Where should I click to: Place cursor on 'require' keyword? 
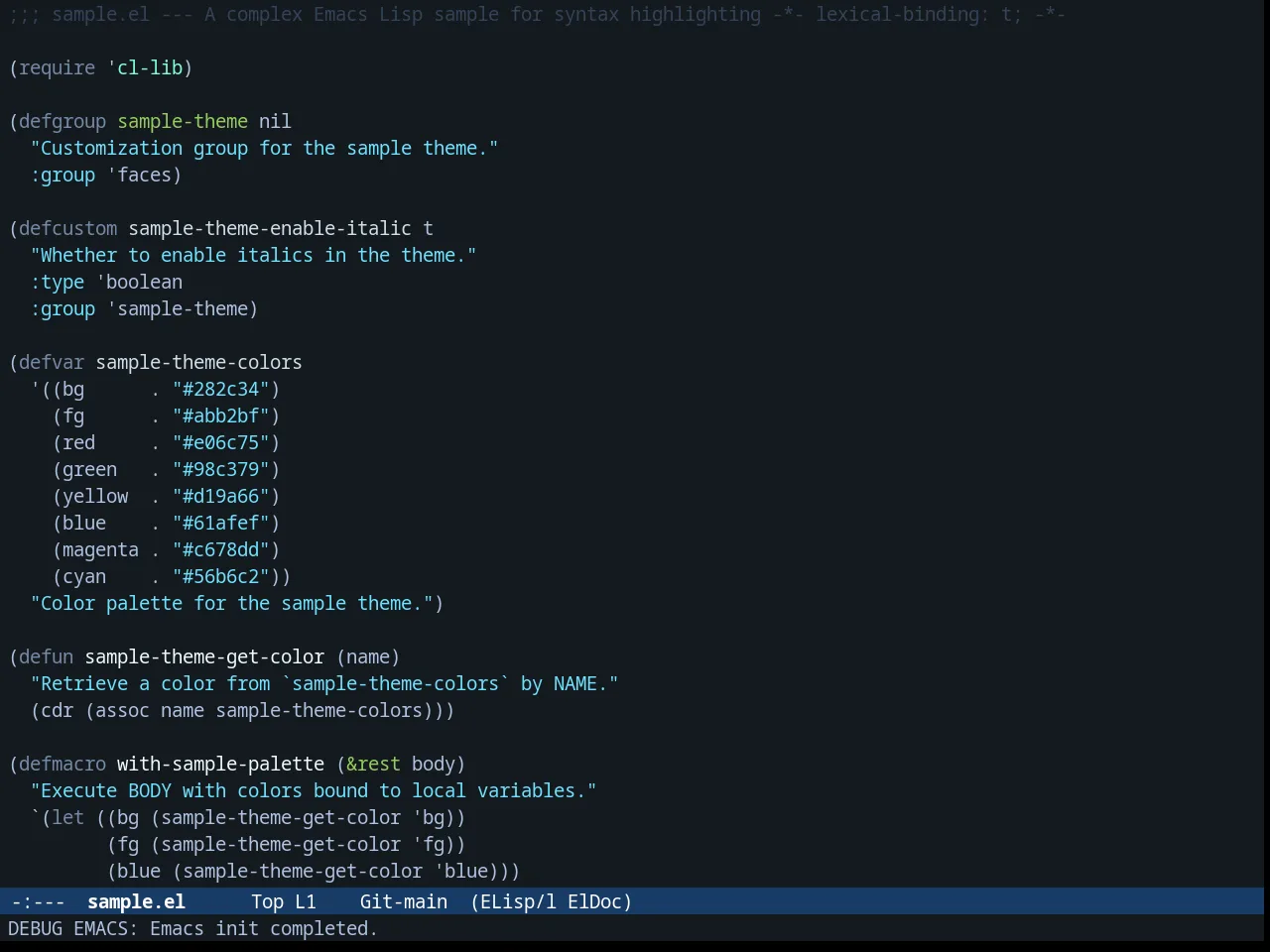pos(57,67)
